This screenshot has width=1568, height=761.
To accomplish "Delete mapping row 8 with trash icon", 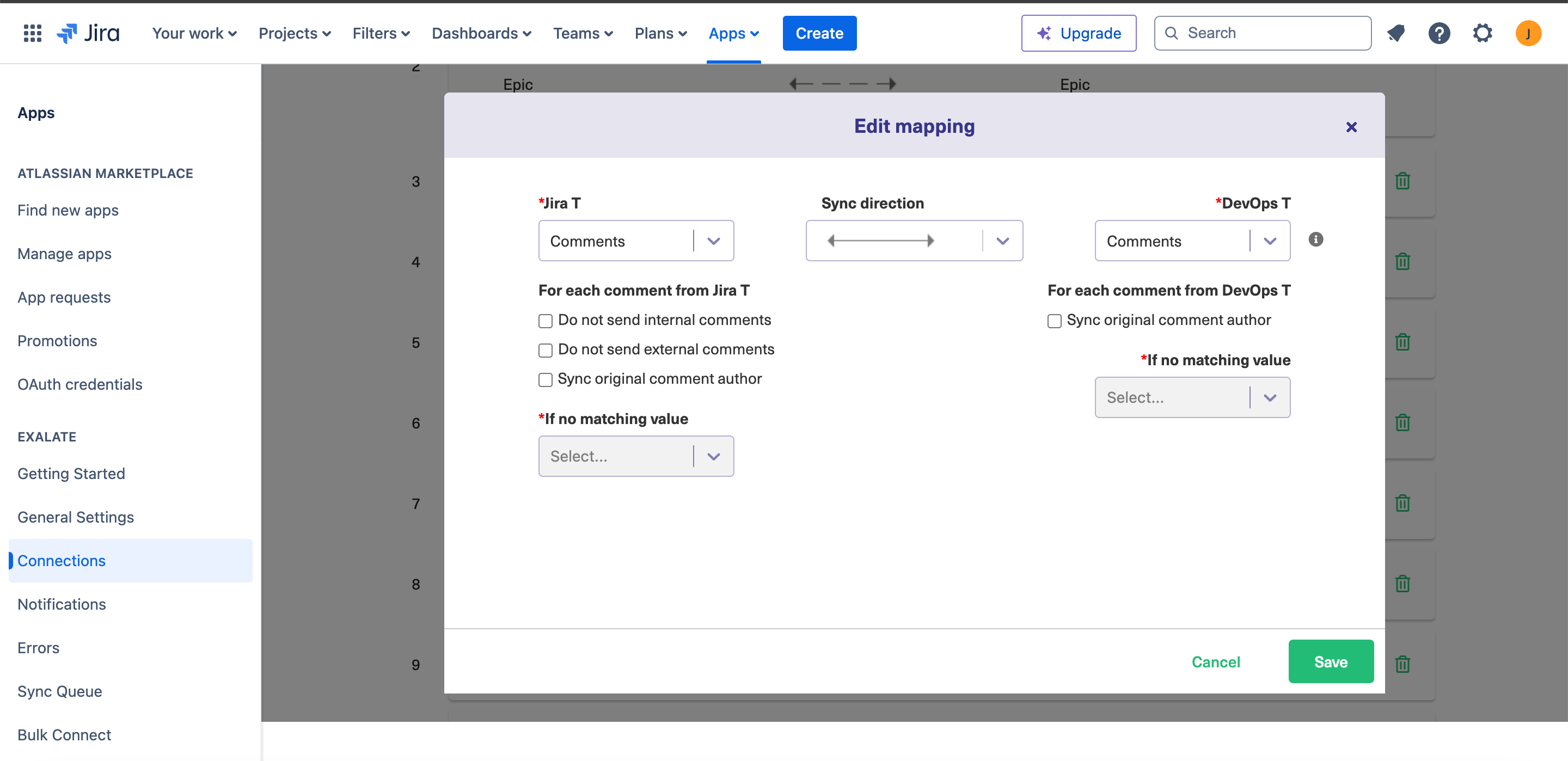I will coord(1402,584).
